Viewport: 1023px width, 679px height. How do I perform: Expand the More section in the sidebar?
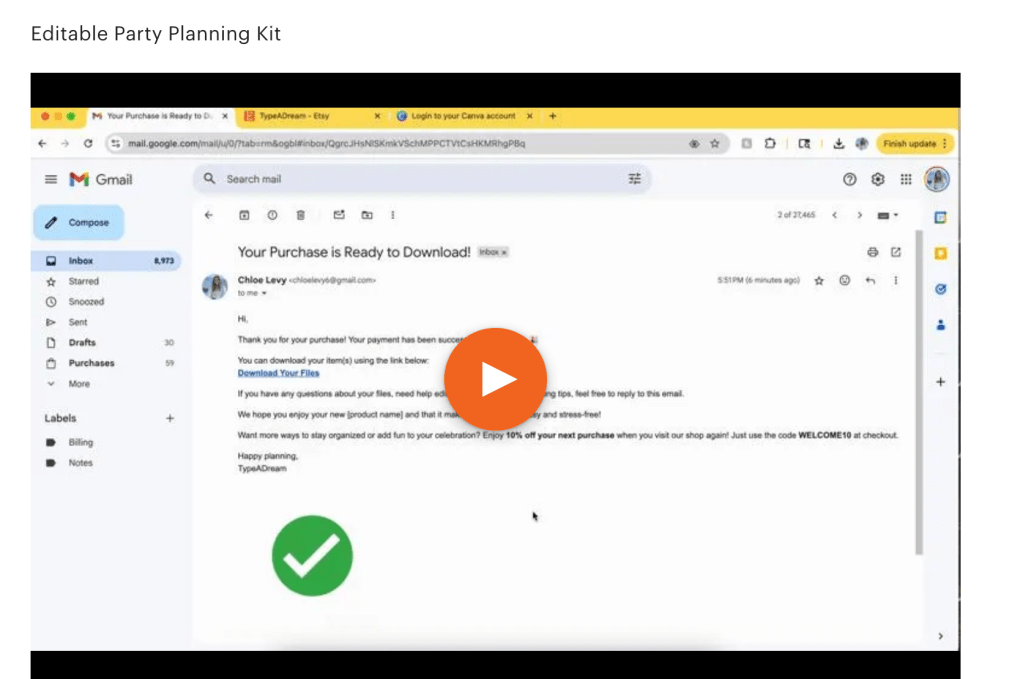pos(79,384)
